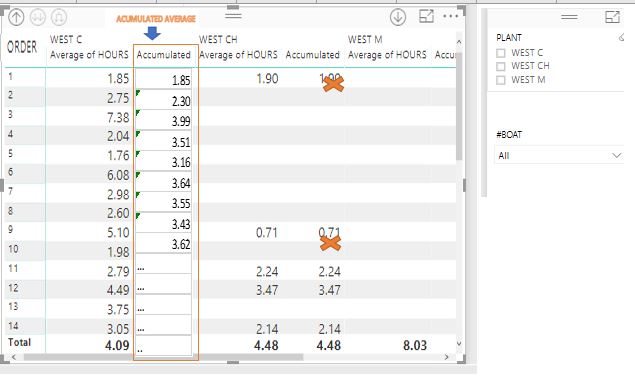Check the WEST M plant checkbox
Viewport: 635px width, 379px height.
[501, 80]
